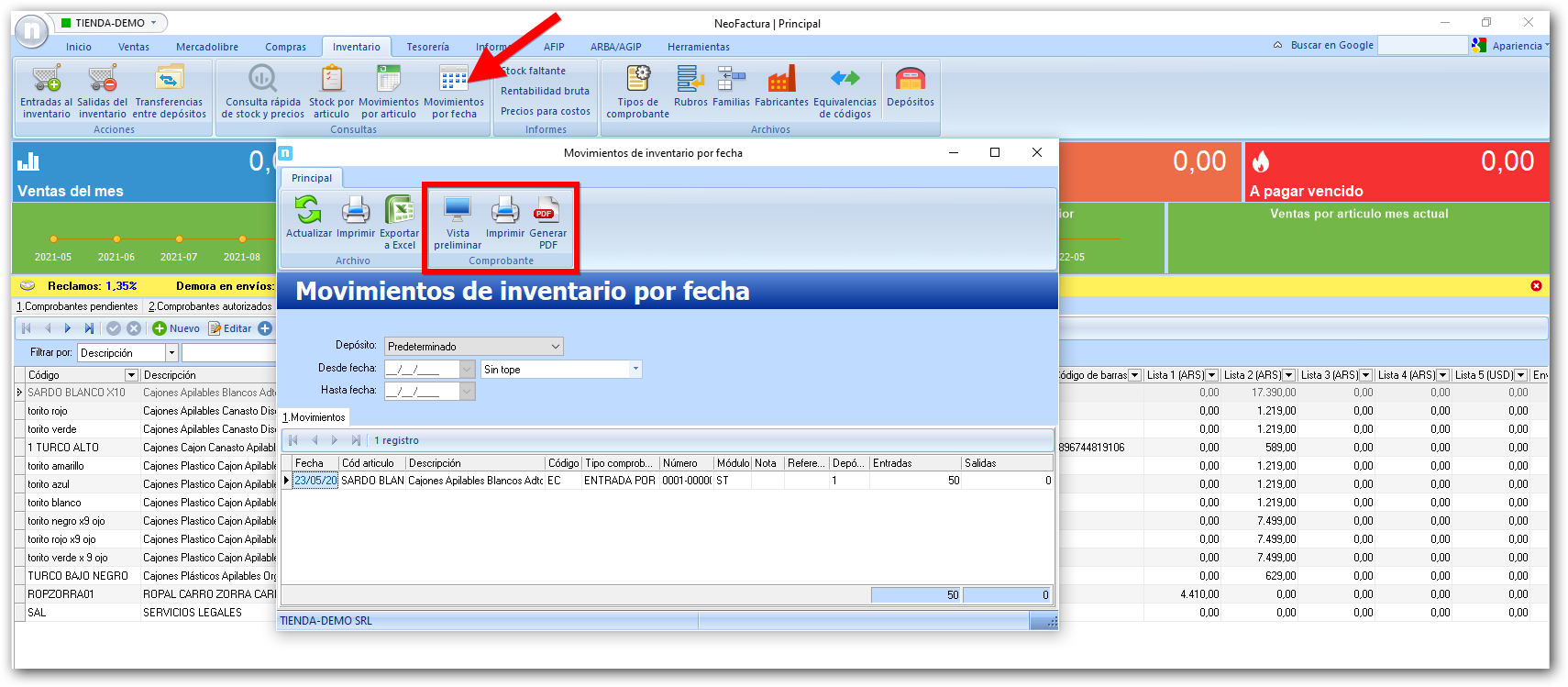Click the Buscar en Google field
The width and height of the screenshot is (1568, 687).
click(x=1422, y=45)
